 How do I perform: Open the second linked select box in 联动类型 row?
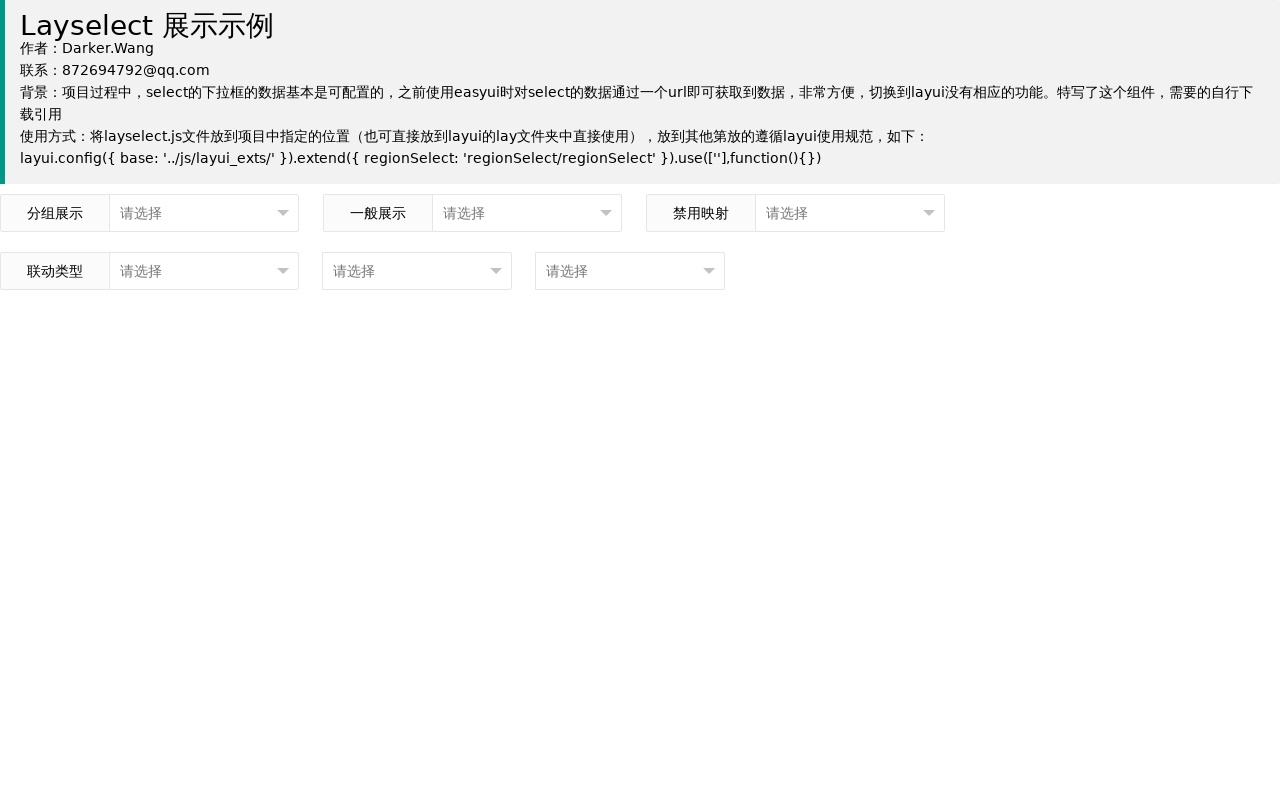417,271
